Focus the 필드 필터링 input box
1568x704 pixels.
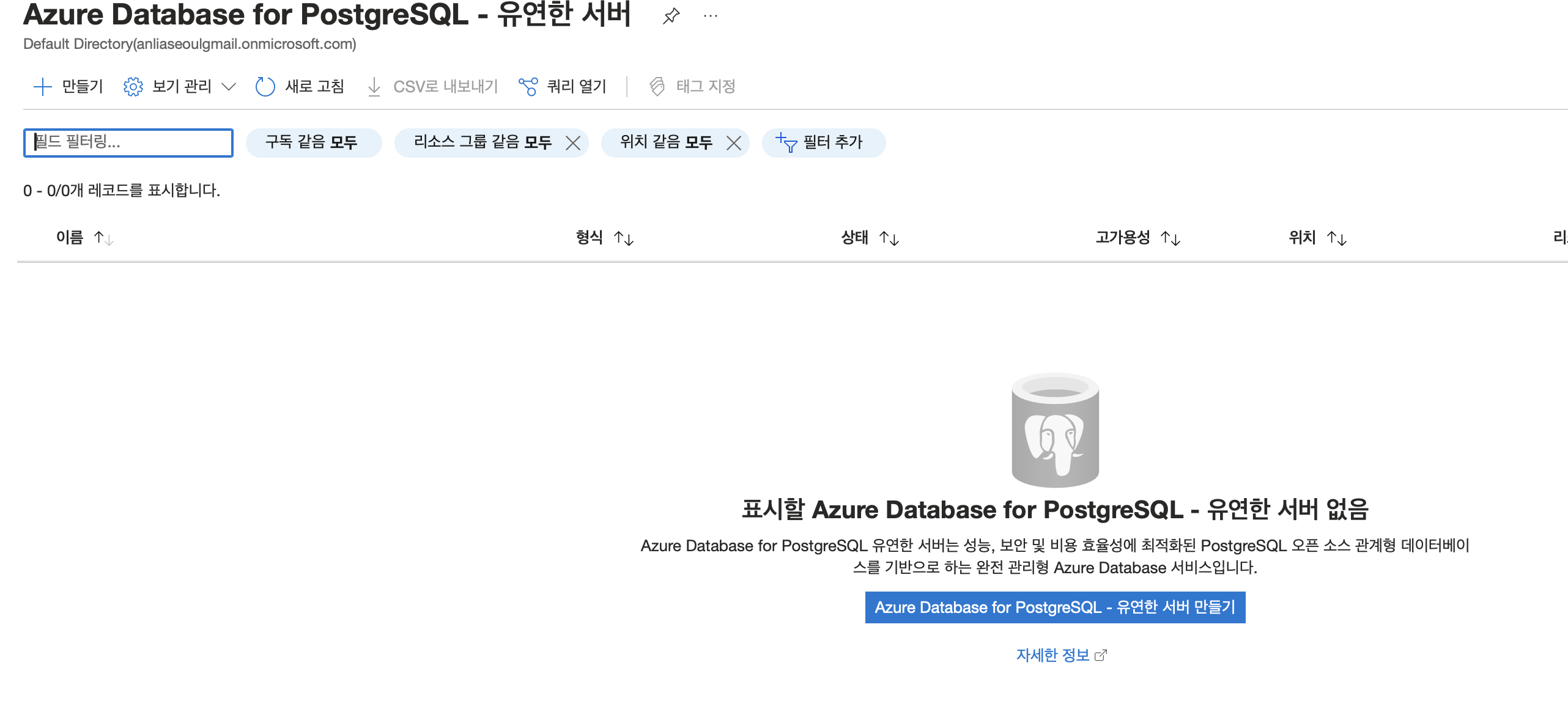[128, 143]
